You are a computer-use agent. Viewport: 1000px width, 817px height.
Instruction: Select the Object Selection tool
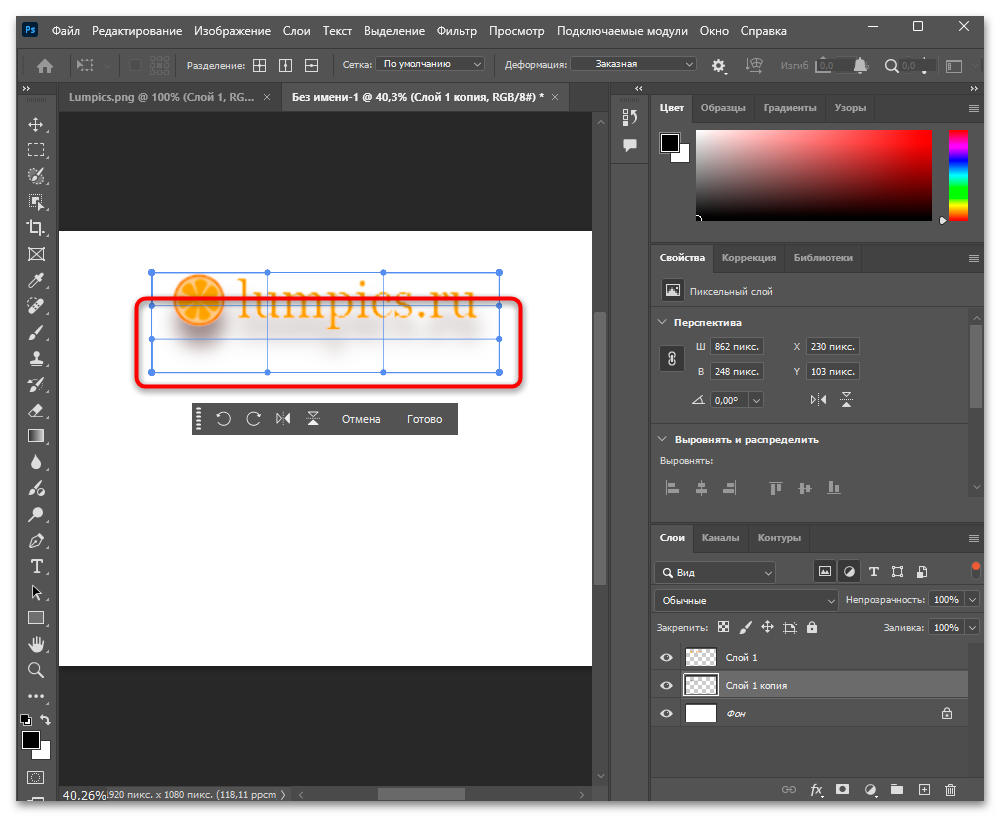point(36,202)
